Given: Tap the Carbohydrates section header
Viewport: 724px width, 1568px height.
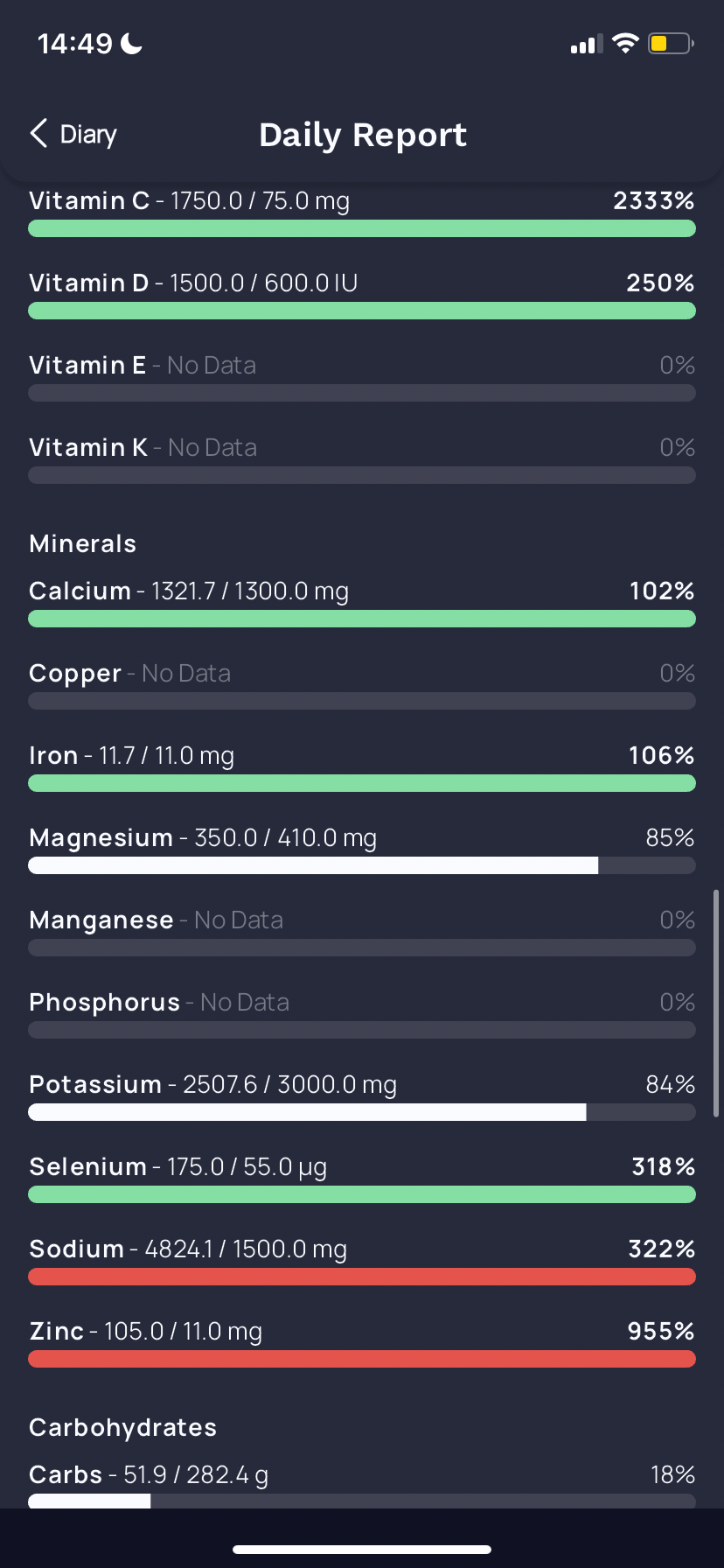Looking at the screenshot, I should click(122, 1427).
